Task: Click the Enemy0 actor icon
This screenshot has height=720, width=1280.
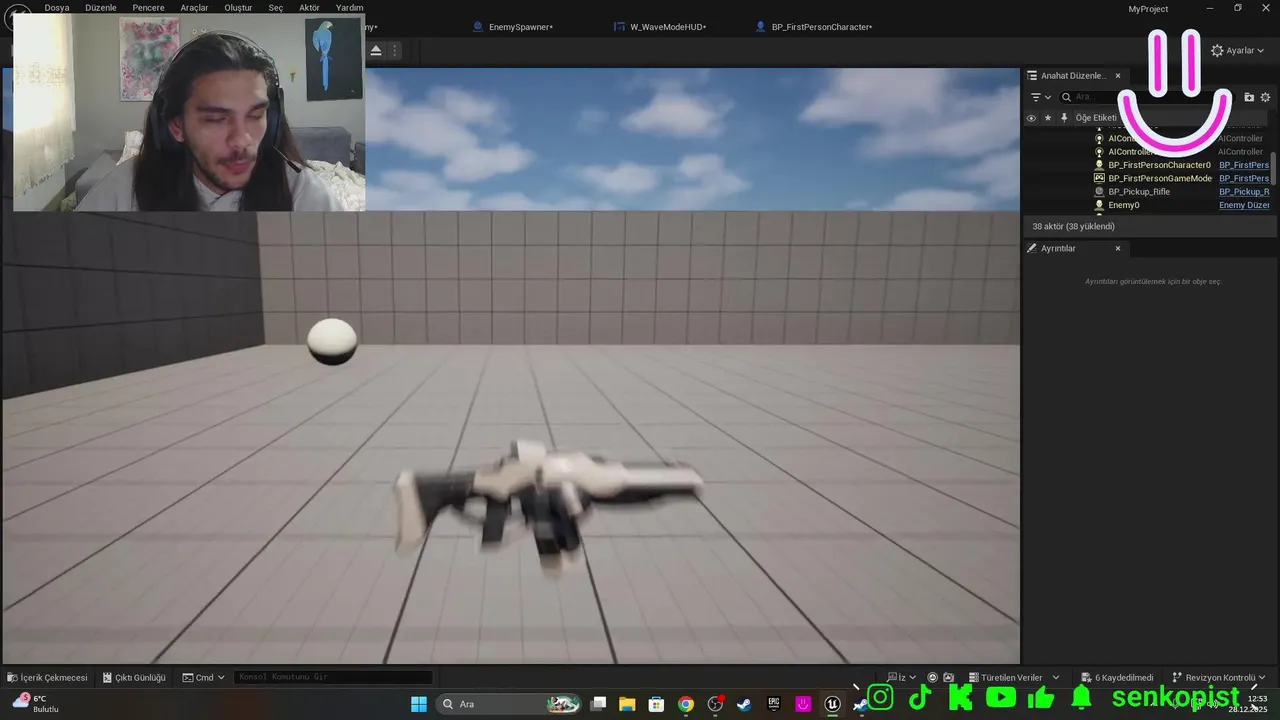Action: [x=1099, y=205]
